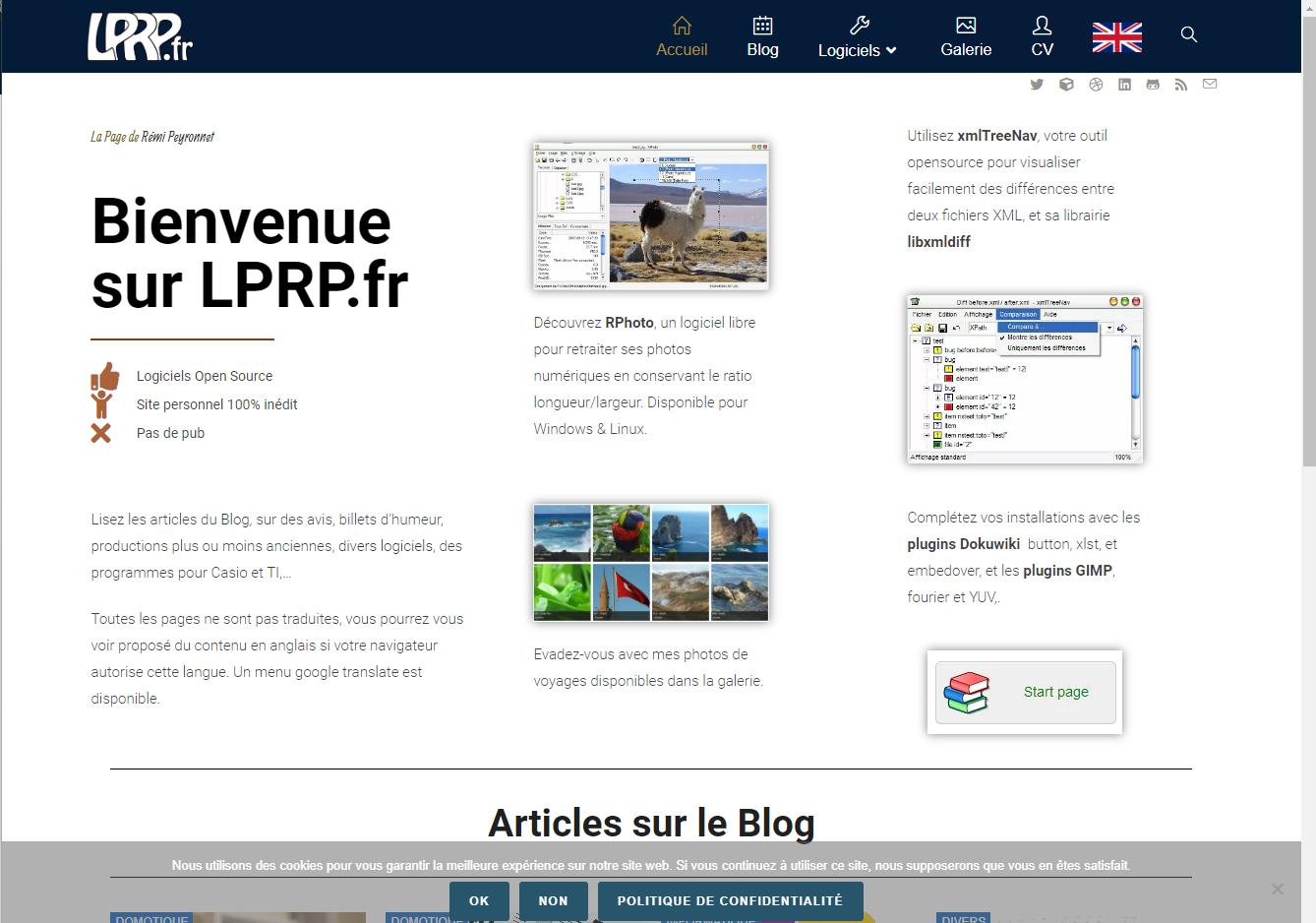Image resolution: width=1316 pixels, height=923 pixels.
Task: Click the person icon by Site personnel
Action: pos(101,404)
